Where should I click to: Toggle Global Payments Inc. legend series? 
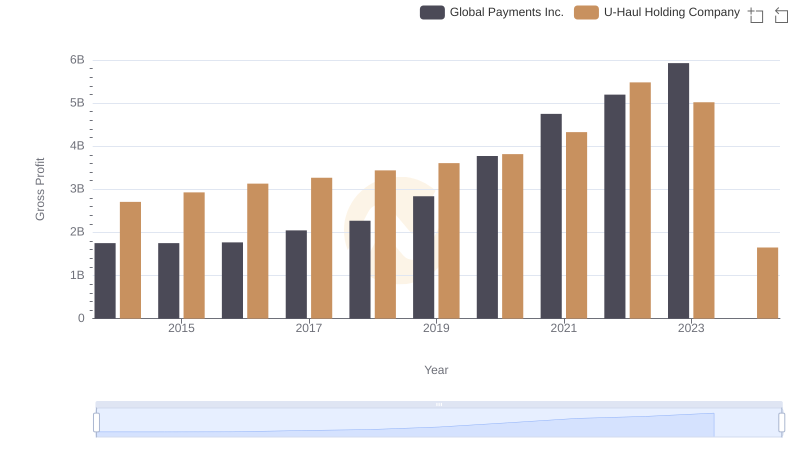coord(491,12)
